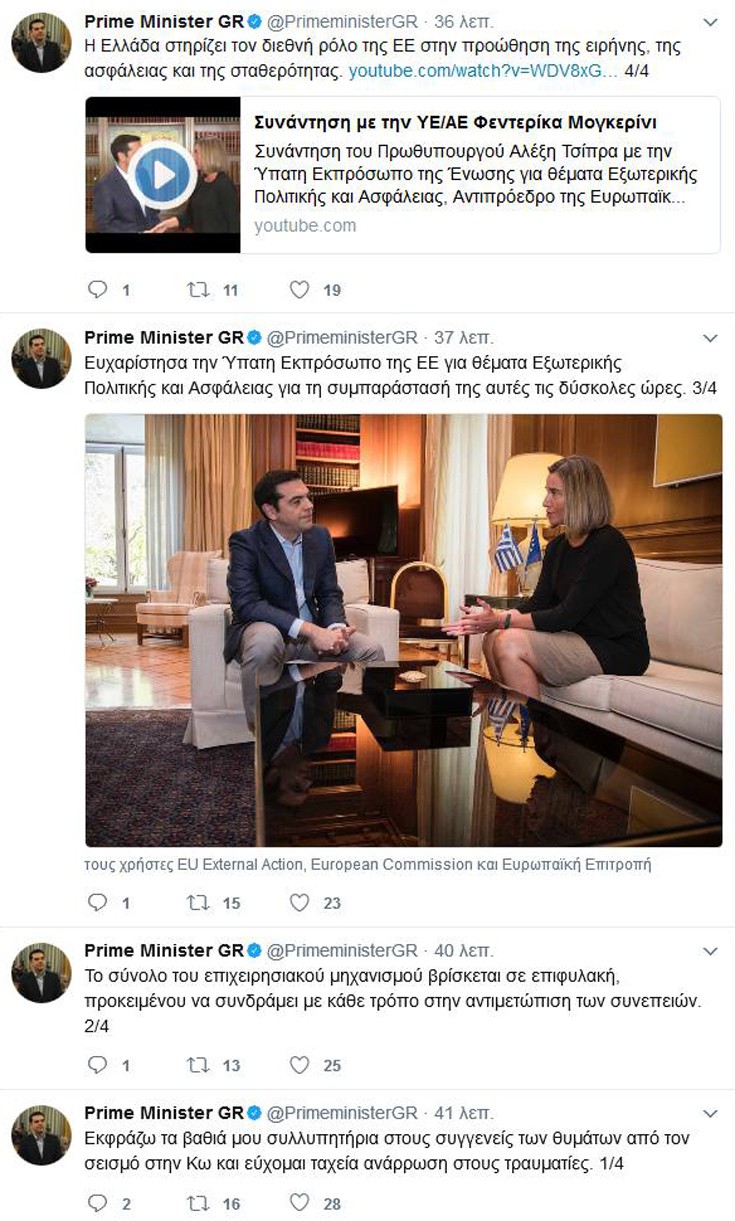Viewport: 735px width, 1221px height.
Task: Open the @PrimeministerGR profile handle
Action: pos(342,17)
